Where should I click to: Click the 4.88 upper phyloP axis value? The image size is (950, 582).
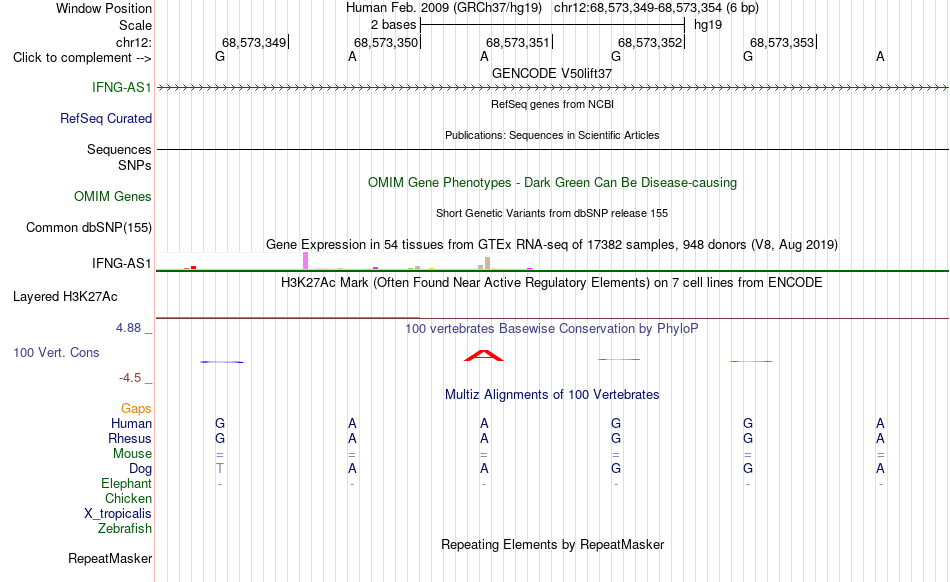point(128,328)
